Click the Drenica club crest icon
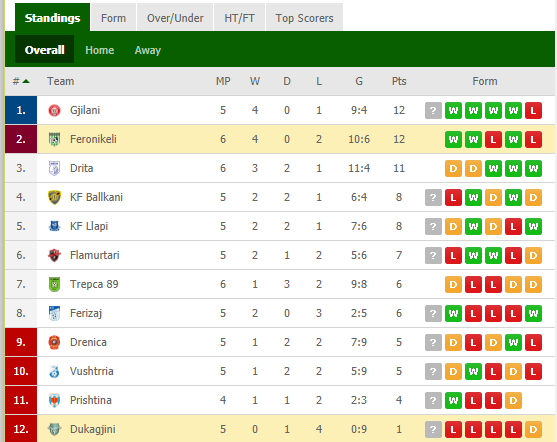This screenshot has height=442, width=557. pyautogui.click(x=54, y=342)
